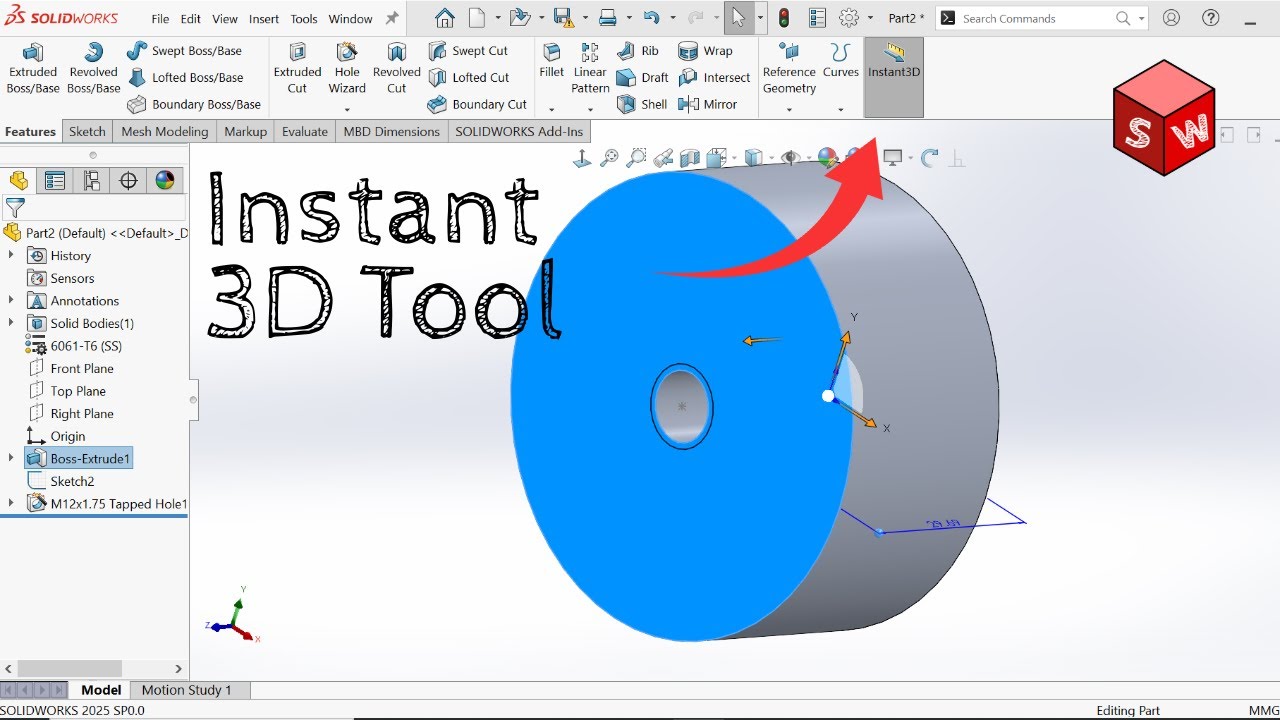
Task: Select the Mirror tool
Action: tap(707, 104)
